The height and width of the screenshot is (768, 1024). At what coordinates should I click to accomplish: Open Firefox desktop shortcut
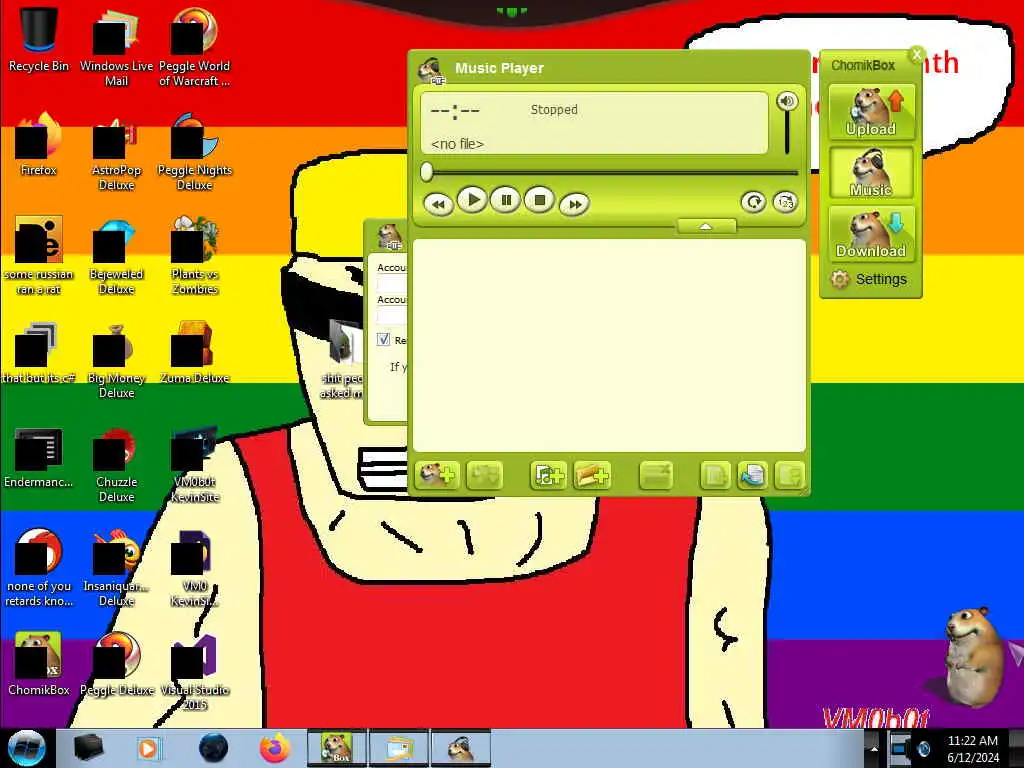tap(39, 145)
